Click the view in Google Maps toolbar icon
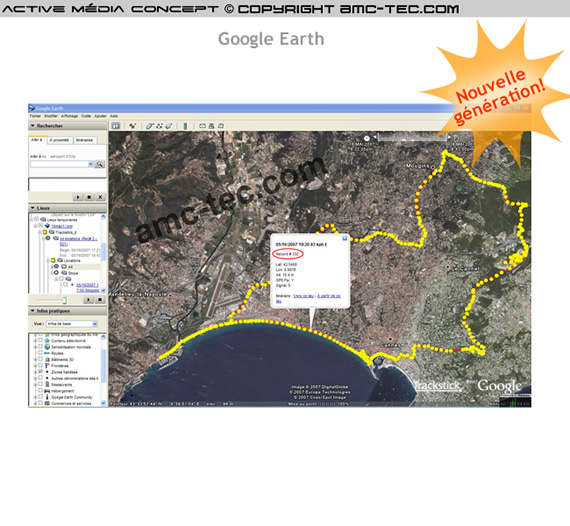This screenshot has width=570, height=526. (221, 126)
